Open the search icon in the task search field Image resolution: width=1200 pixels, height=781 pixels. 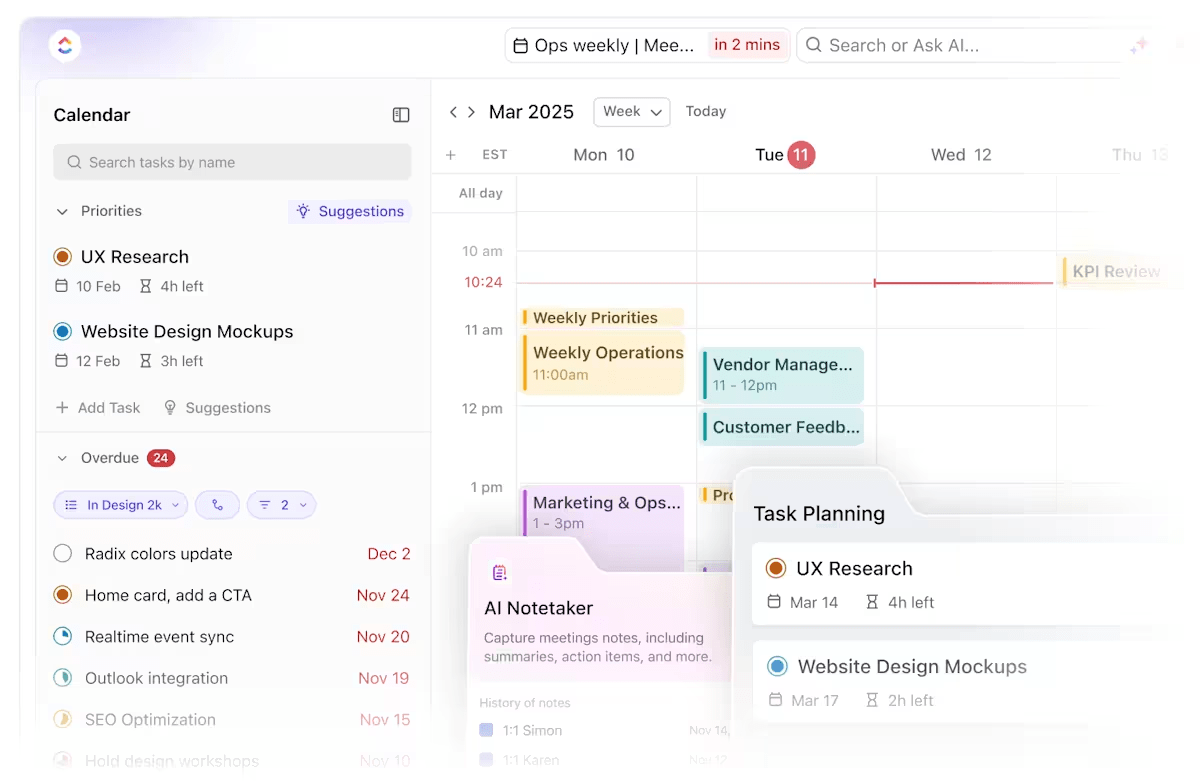coord(74,161)
